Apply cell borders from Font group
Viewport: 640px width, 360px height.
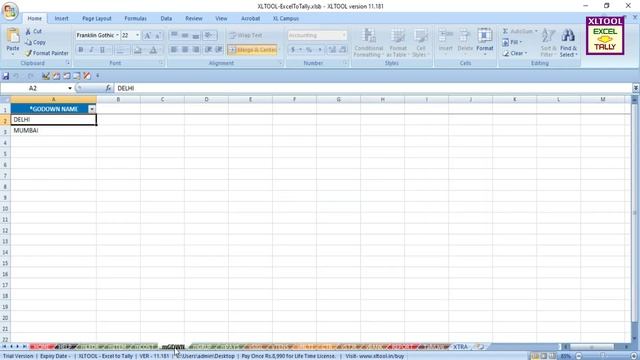tap(121, 50)
